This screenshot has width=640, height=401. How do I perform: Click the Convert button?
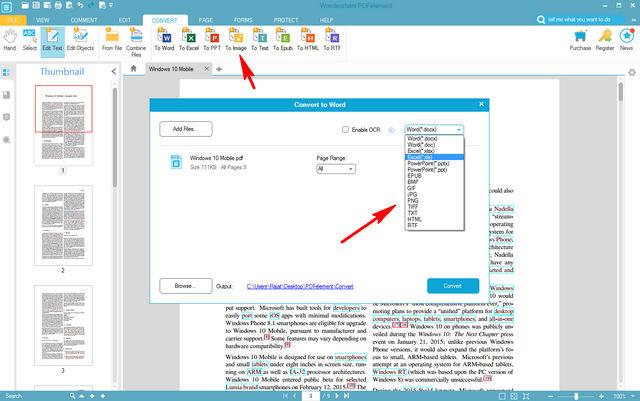(x=453, y=286)
